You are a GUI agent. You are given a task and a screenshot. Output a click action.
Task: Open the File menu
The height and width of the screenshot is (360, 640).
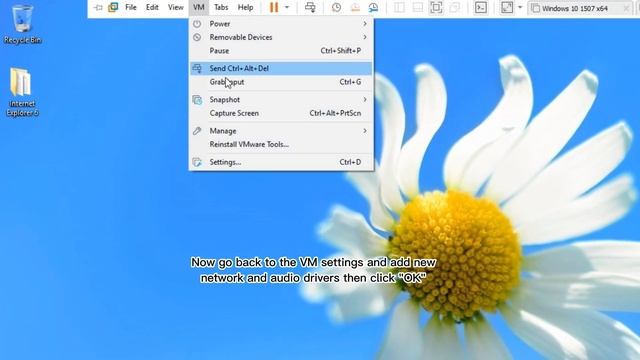coord(131,7)
